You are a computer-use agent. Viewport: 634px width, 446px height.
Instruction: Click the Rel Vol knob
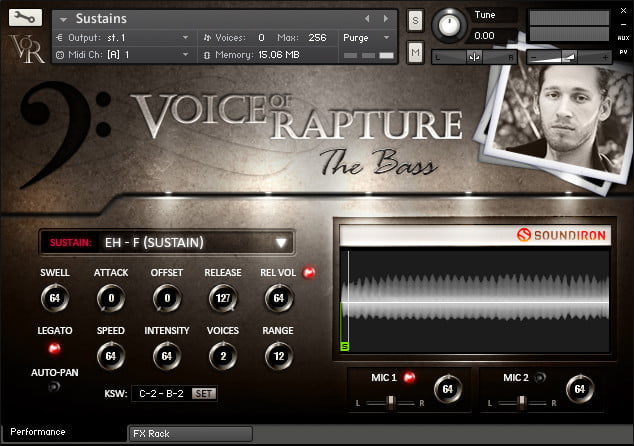pyautogui.click(x=279, y=298)
